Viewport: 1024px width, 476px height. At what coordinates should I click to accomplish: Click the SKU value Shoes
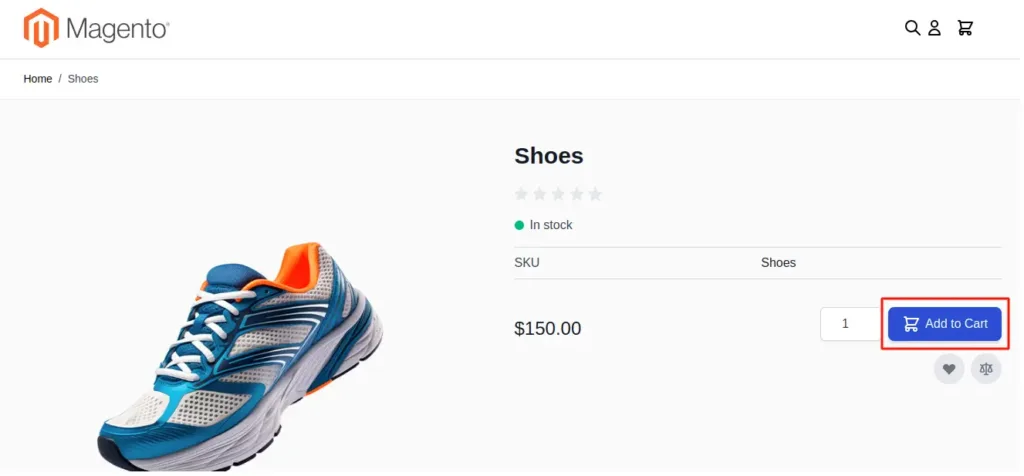[x=778, y=263]
